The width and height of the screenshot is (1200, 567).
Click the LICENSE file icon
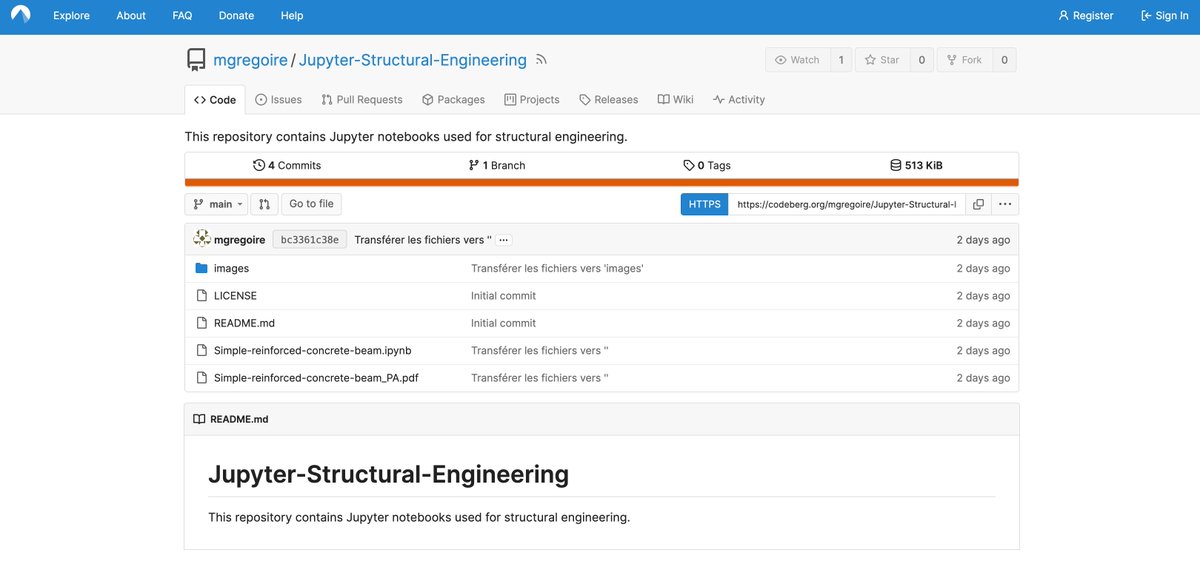[201, 296]
